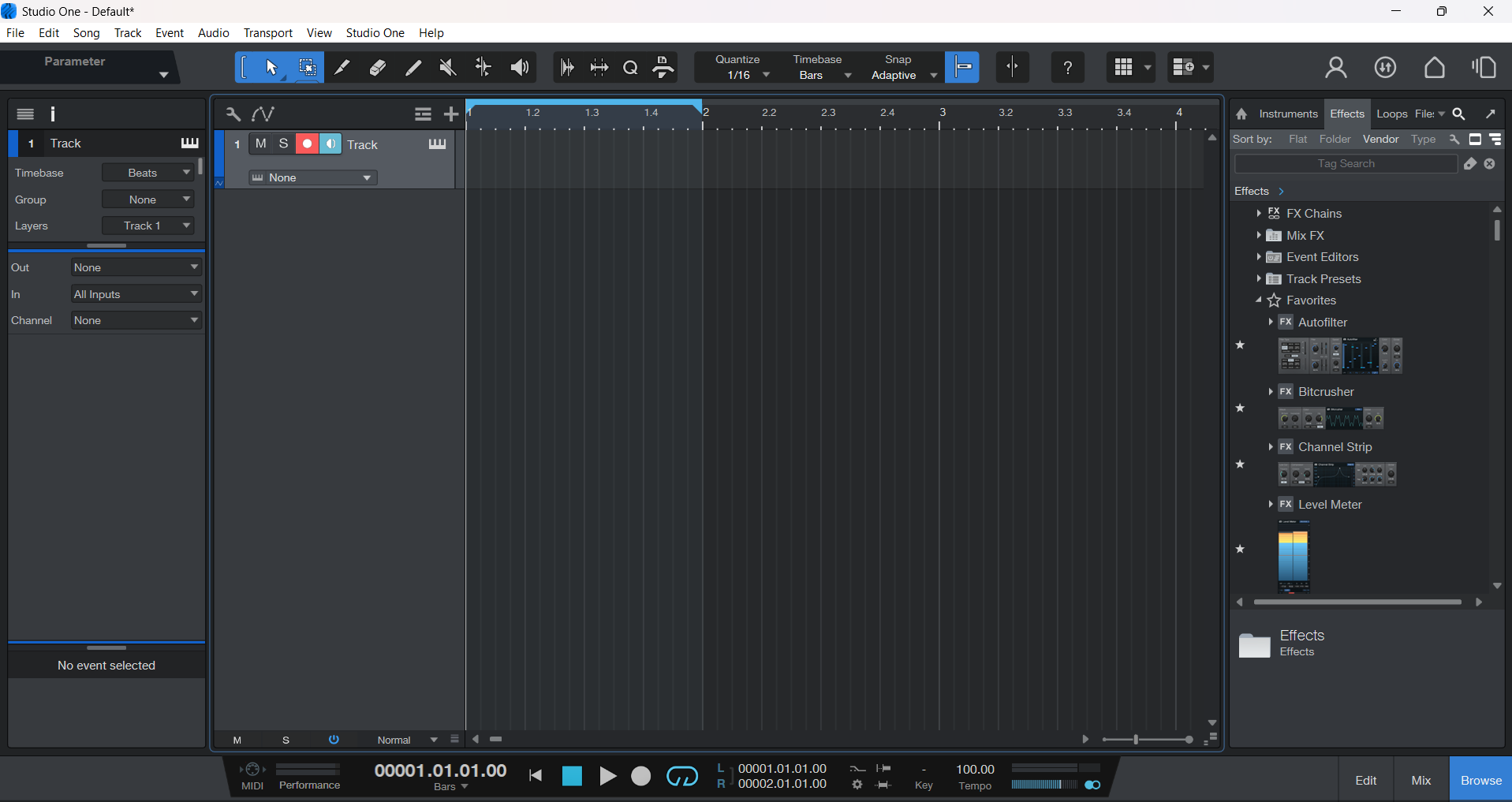Open the MIDI monitor icon in transport

coord(252,769)
